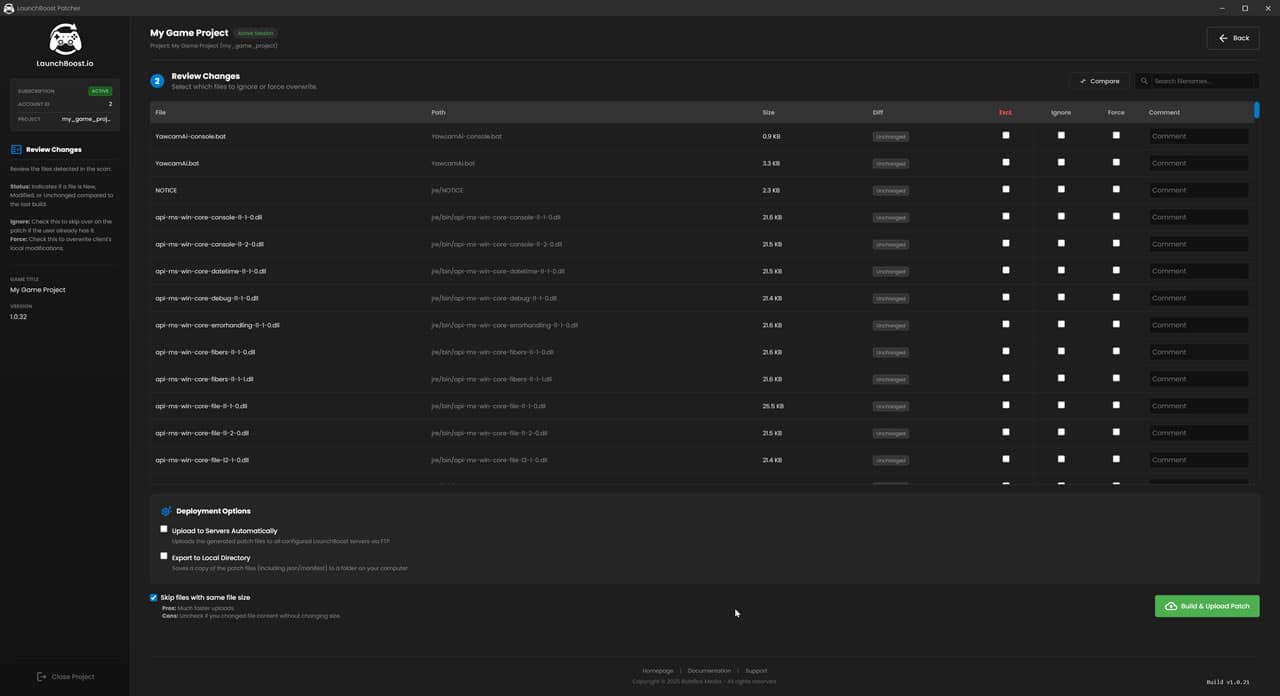Click the Close Project exit icon
This screenshot has width=1280, height=696.
tap(41, 677)
